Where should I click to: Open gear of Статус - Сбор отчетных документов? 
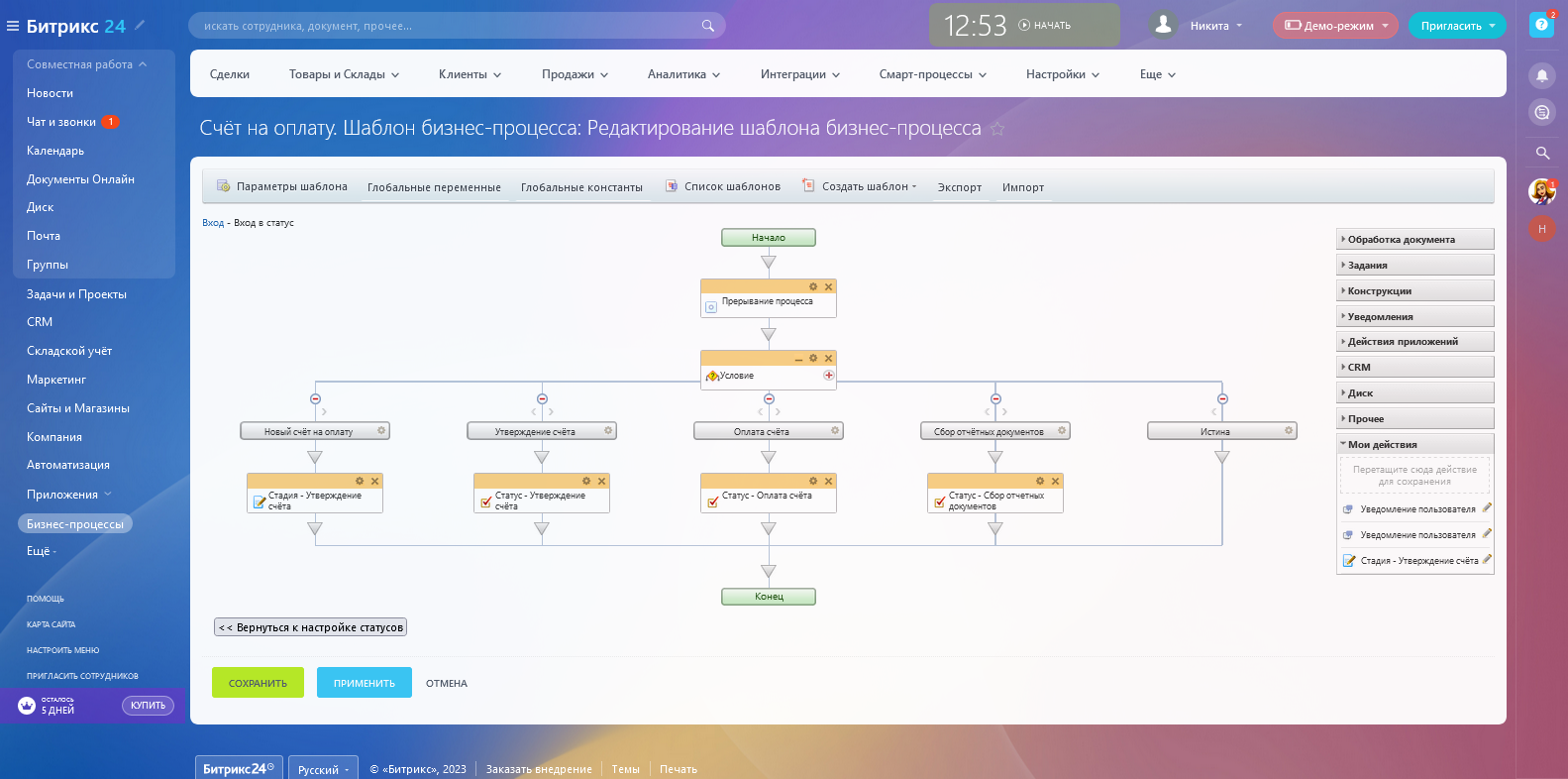click(1040, 481)
